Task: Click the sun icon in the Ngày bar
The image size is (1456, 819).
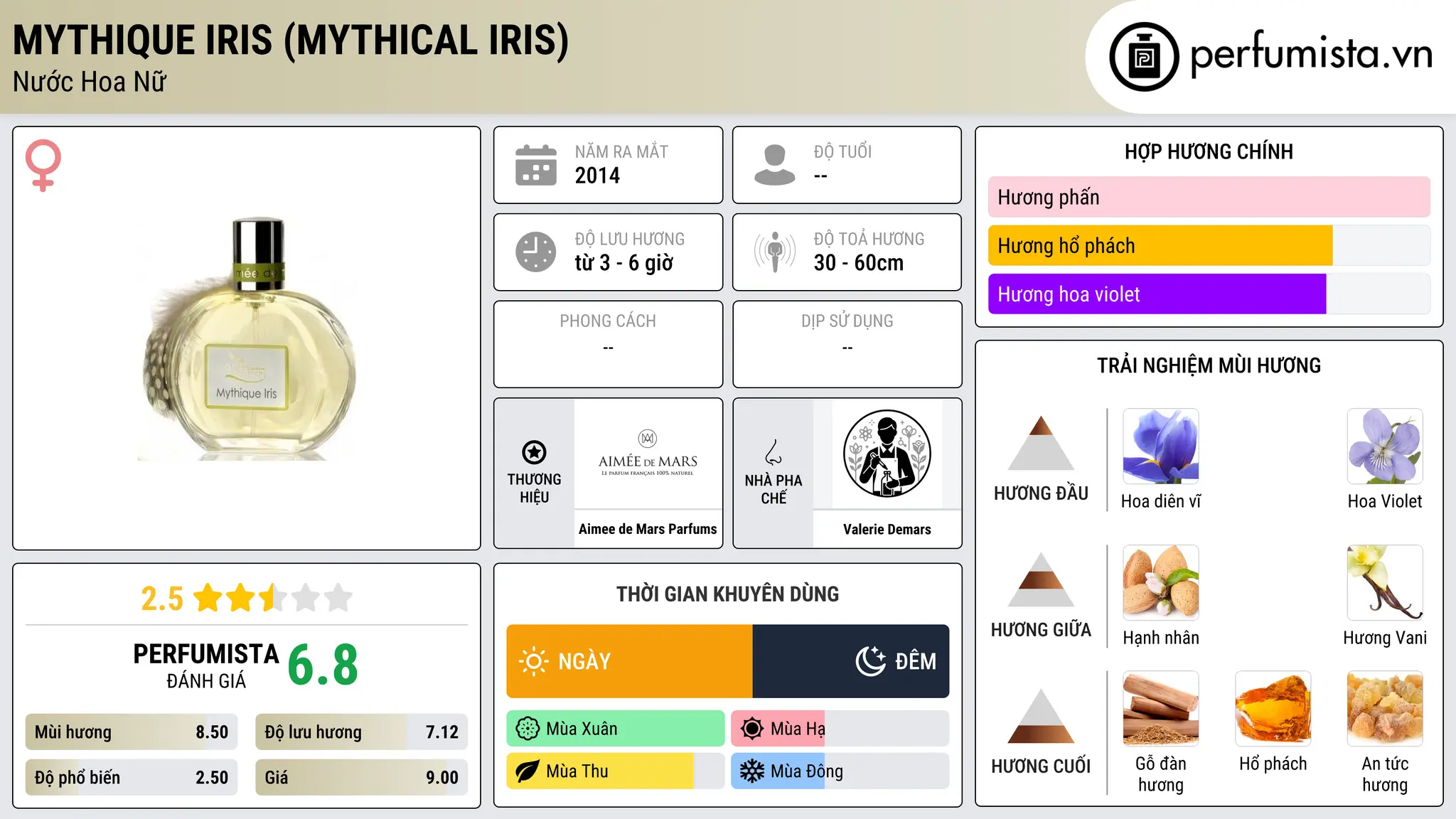Action: pyautogui.click(x=534, y=661)
